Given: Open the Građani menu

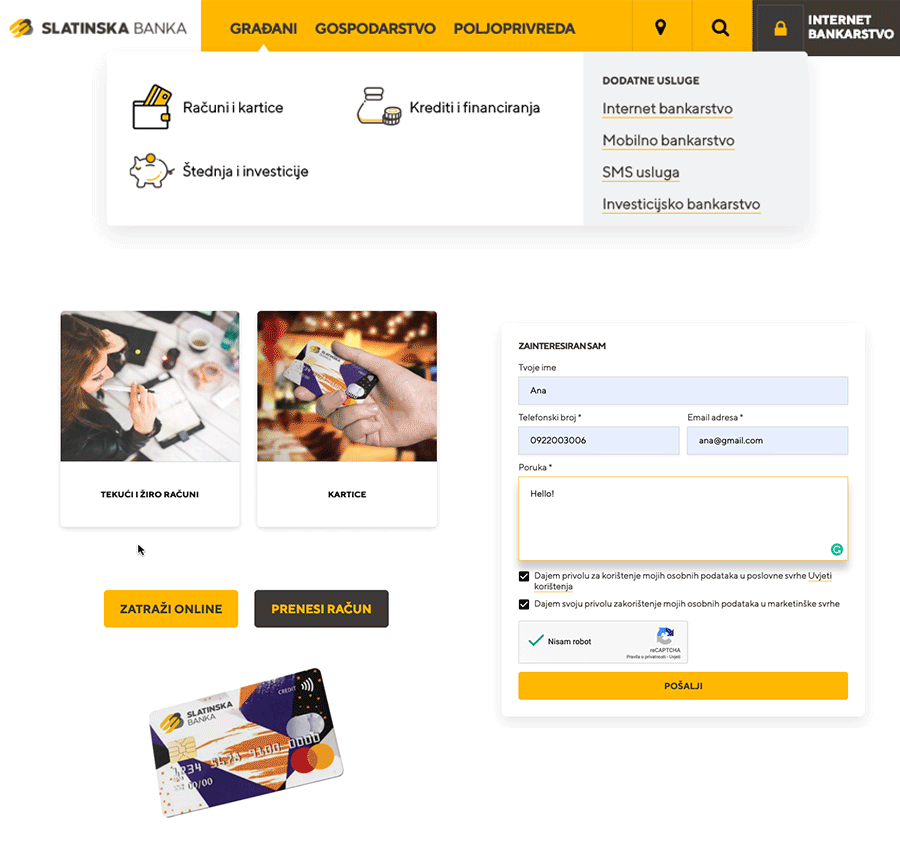Looking at the screenshot, I should point(263,28).
